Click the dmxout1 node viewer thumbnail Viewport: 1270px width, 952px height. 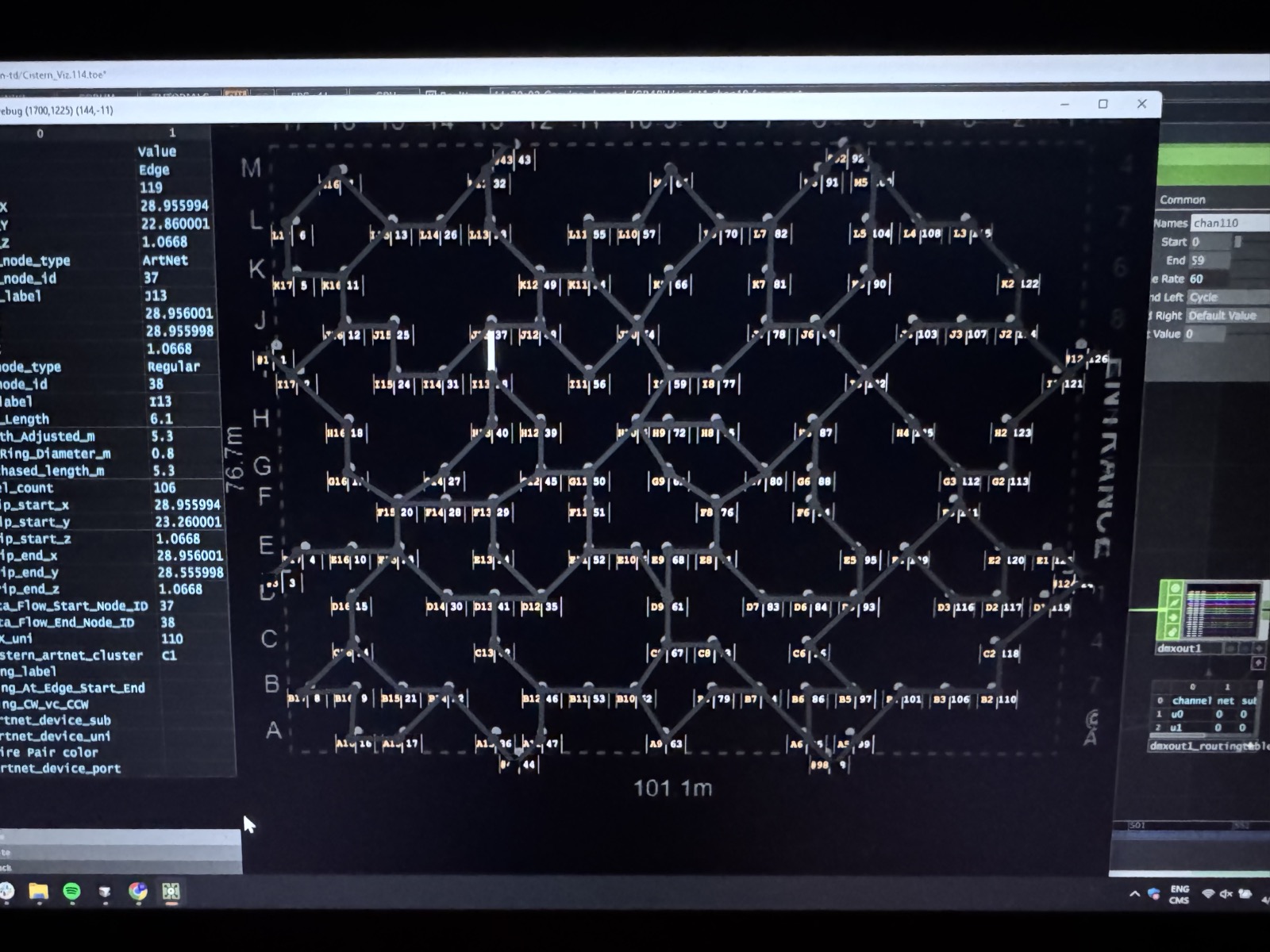1222,610
